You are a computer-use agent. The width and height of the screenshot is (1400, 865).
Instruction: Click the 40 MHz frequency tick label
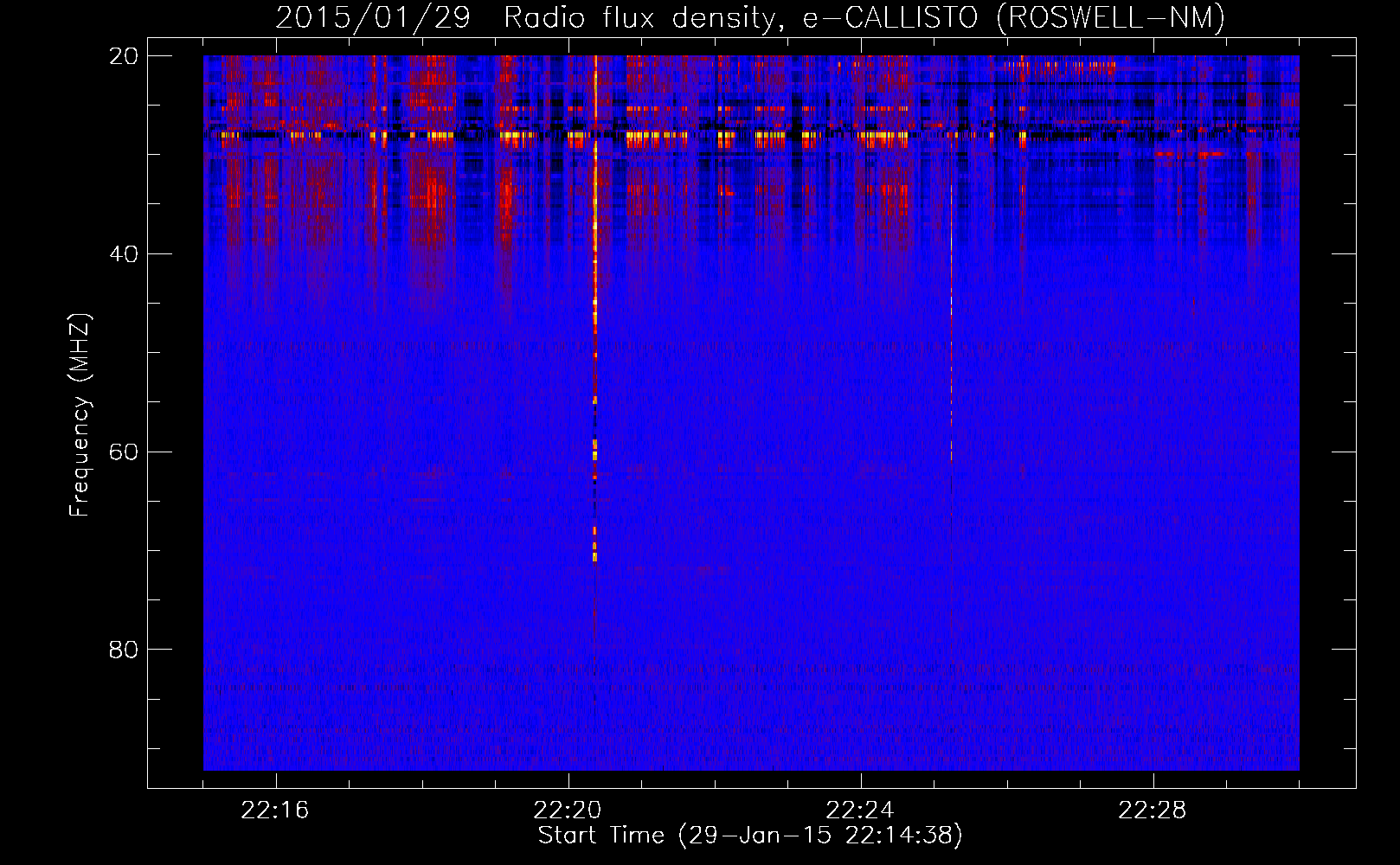(125, 254)
